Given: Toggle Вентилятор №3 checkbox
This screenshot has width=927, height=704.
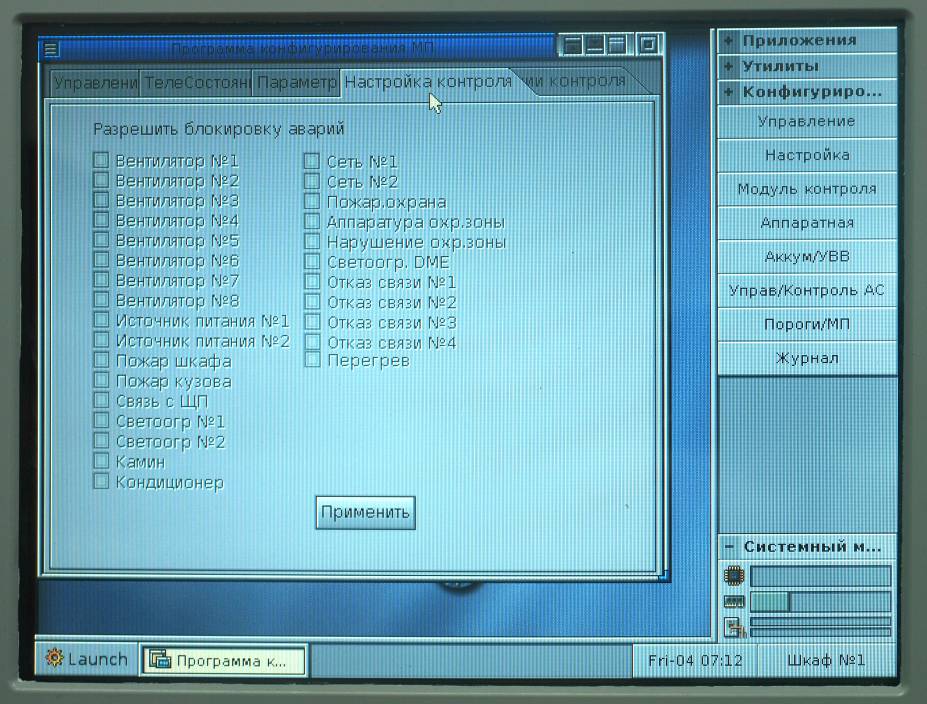Looking at the screenshot, I should (x=101, y=200).
